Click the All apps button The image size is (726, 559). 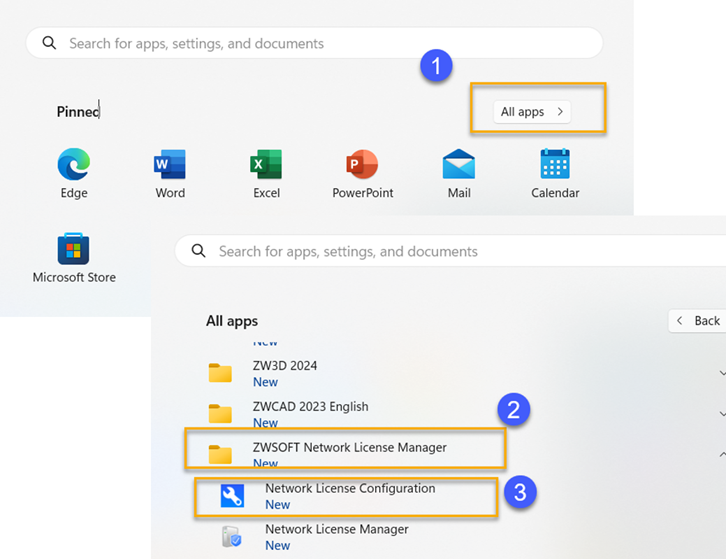tap(532, 112)
